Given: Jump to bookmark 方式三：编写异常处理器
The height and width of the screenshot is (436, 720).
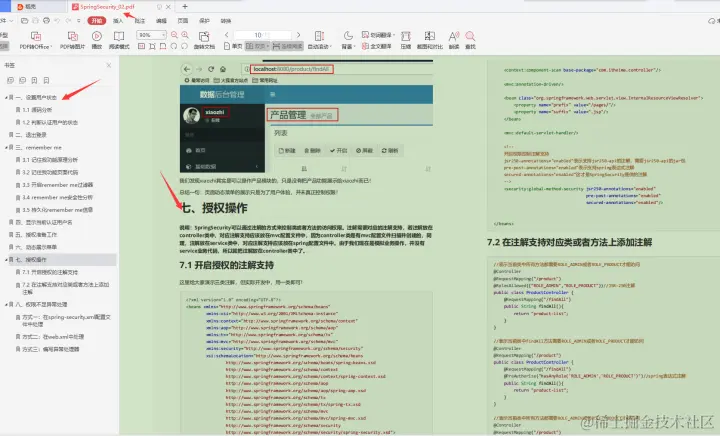Looking at the screenshot, I should point(51,349).
